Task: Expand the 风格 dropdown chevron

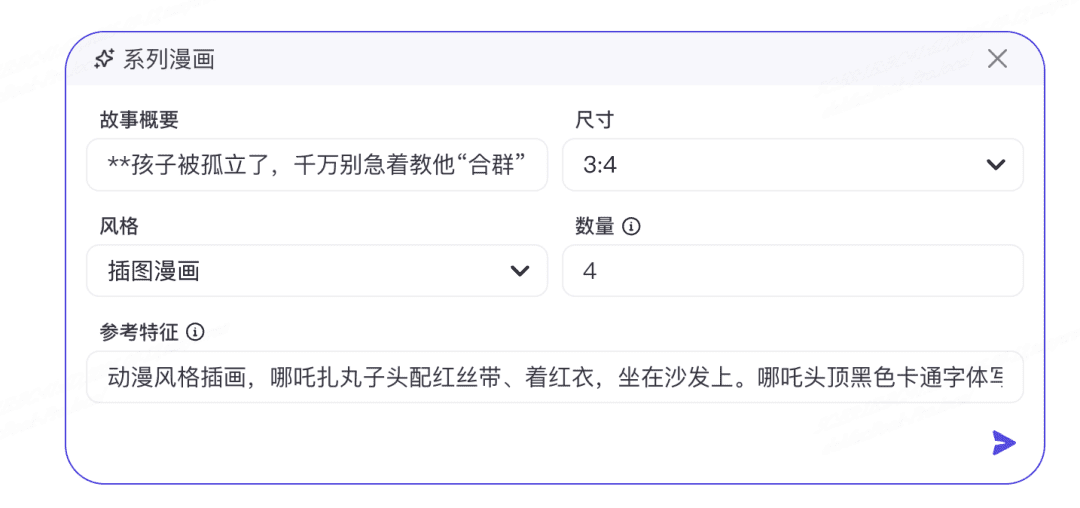Action: (x=519, y=271)
